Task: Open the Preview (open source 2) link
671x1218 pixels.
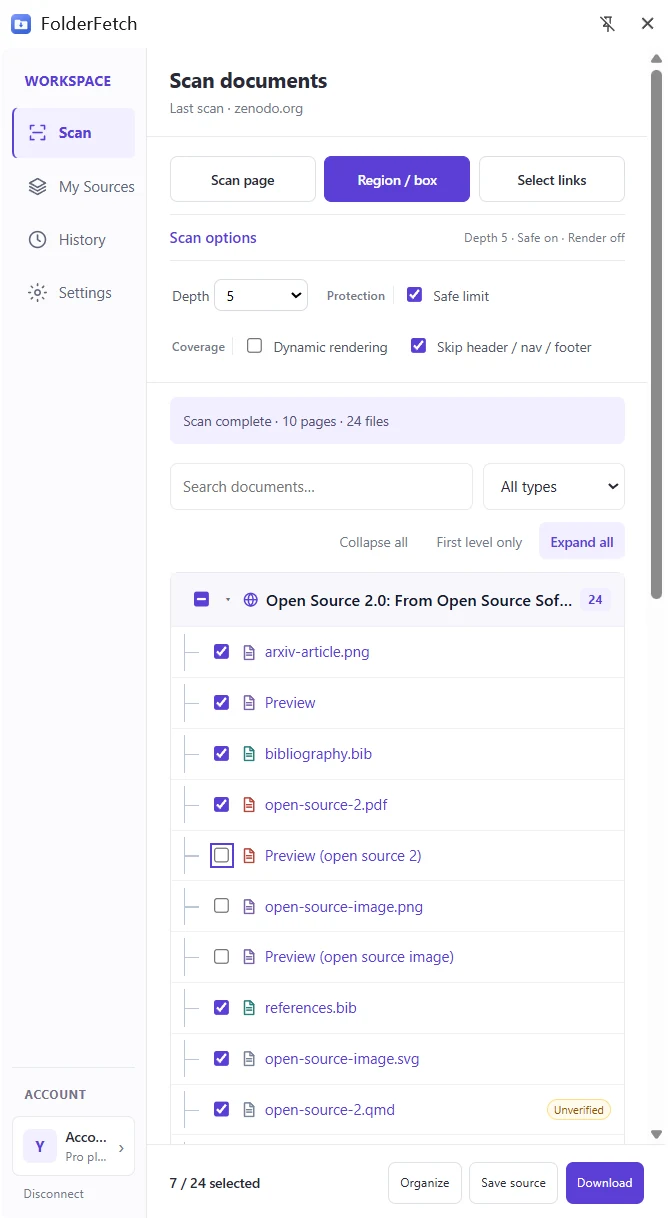Action: click(343, 856)
